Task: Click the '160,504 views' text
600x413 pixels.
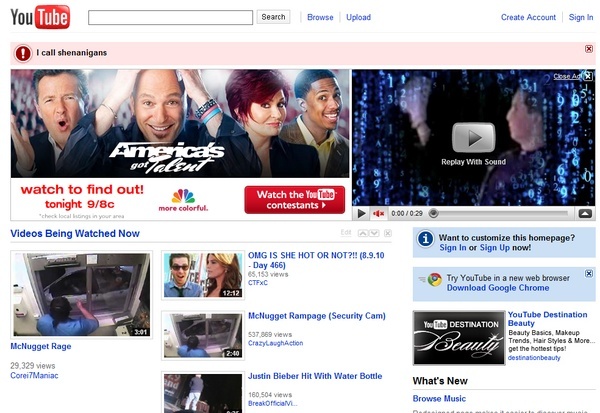Action: click(x=270, y=395)
